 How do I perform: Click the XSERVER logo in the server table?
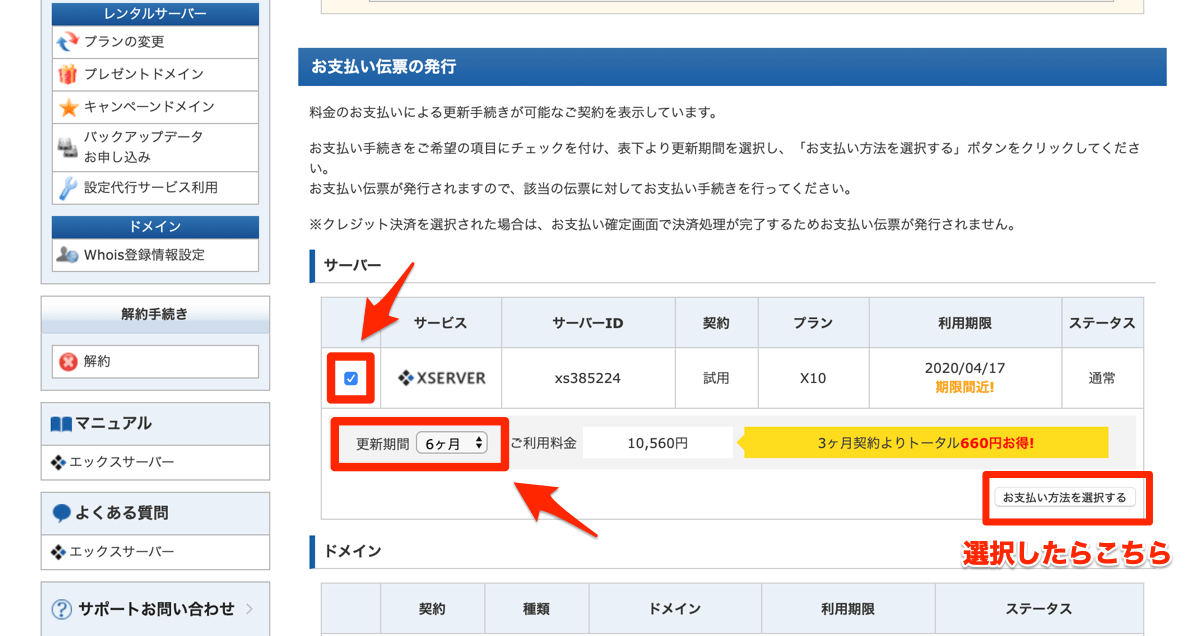[x=441, y=378]
